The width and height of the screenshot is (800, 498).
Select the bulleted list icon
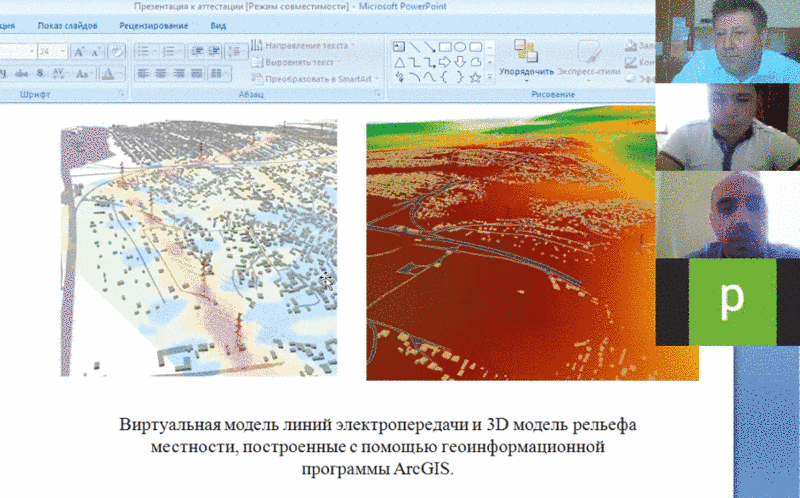coord(142,50)
